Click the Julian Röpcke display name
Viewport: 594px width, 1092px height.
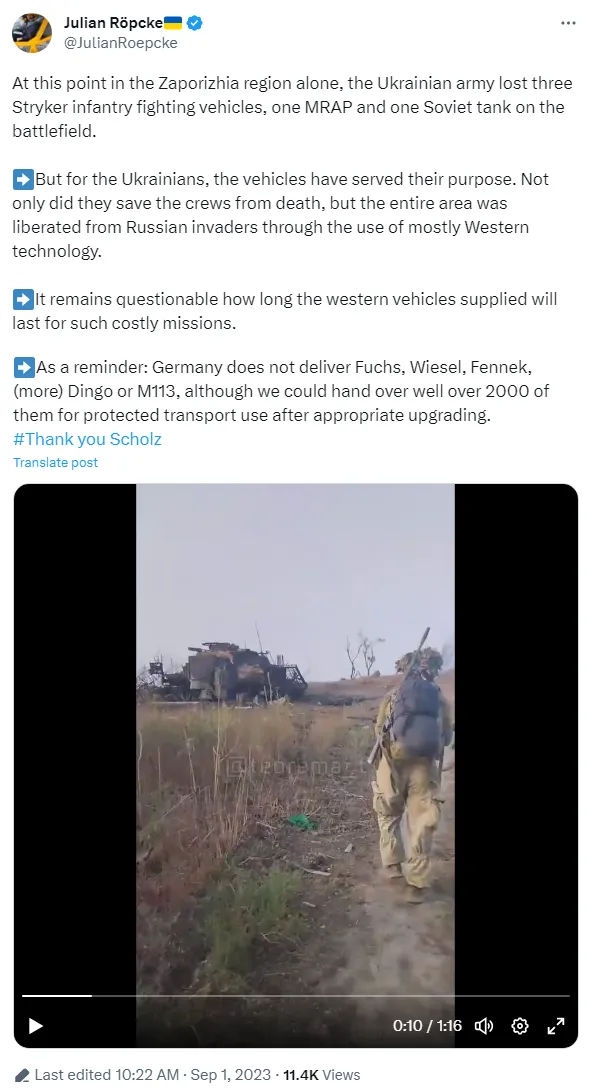[x=114, y=23]
